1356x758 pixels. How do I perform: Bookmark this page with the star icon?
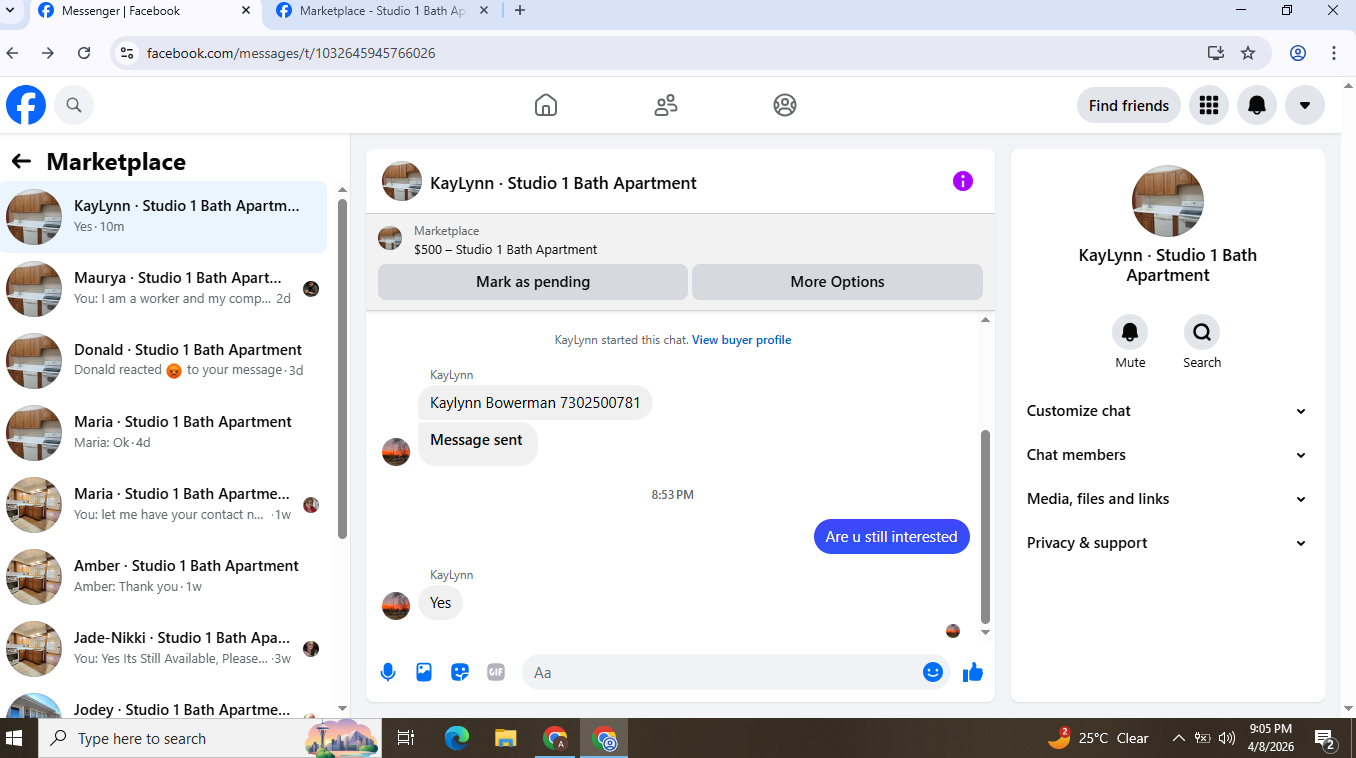(1248, 53)
